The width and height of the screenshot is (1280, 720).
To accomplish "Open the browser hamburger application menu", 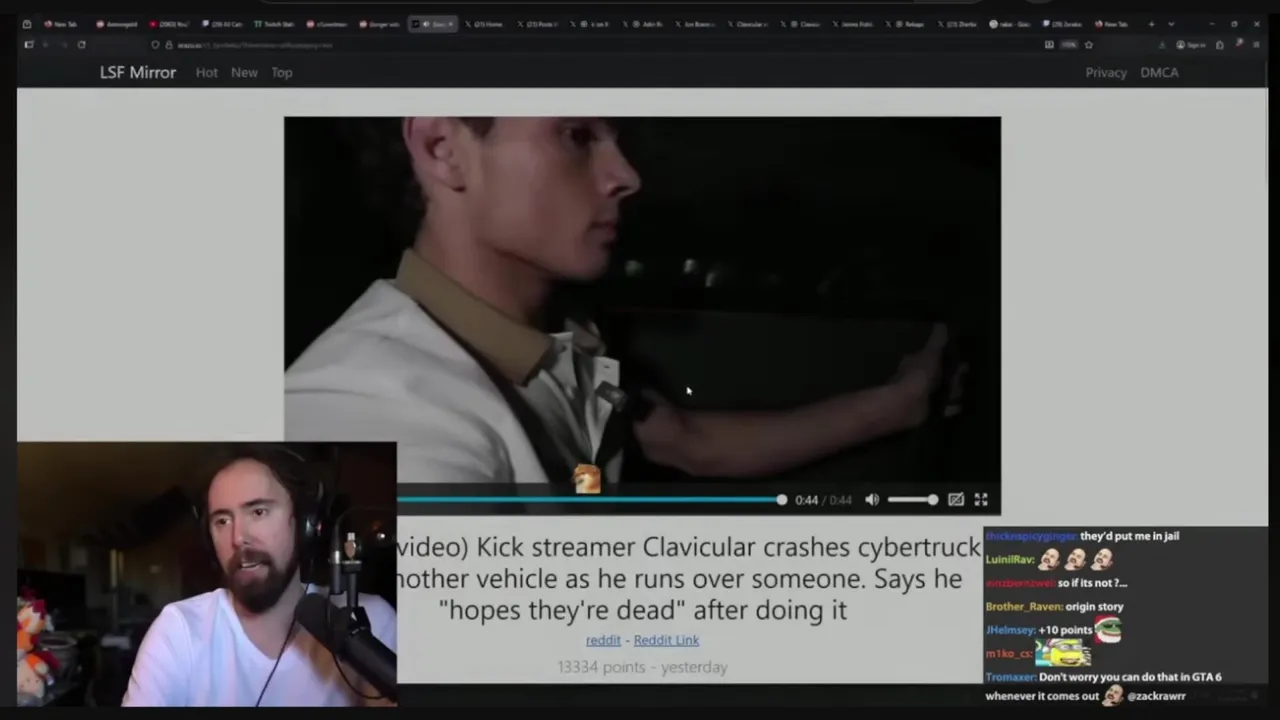I will pyautogui.click(x=1256, y=44).
